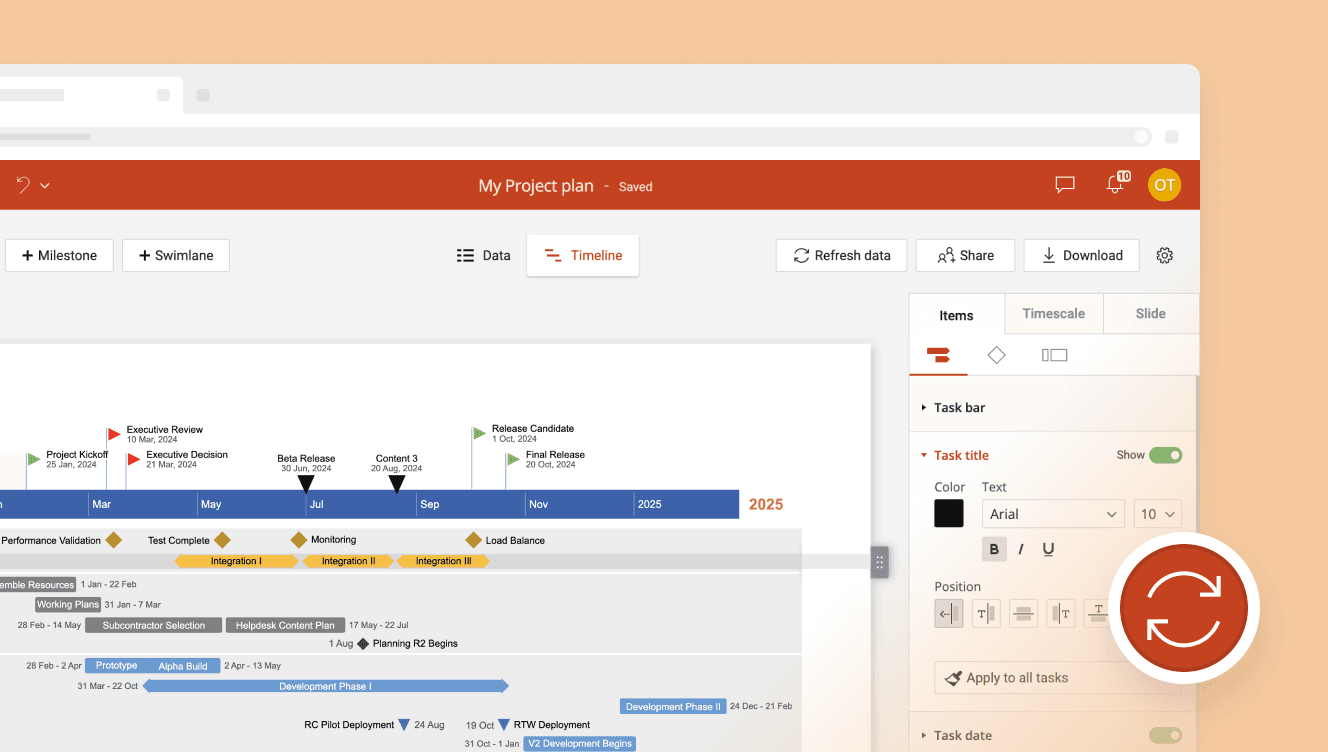1328x752 pixels.
Task: Switch to the Timescale tab
Action: [1054, 313]
